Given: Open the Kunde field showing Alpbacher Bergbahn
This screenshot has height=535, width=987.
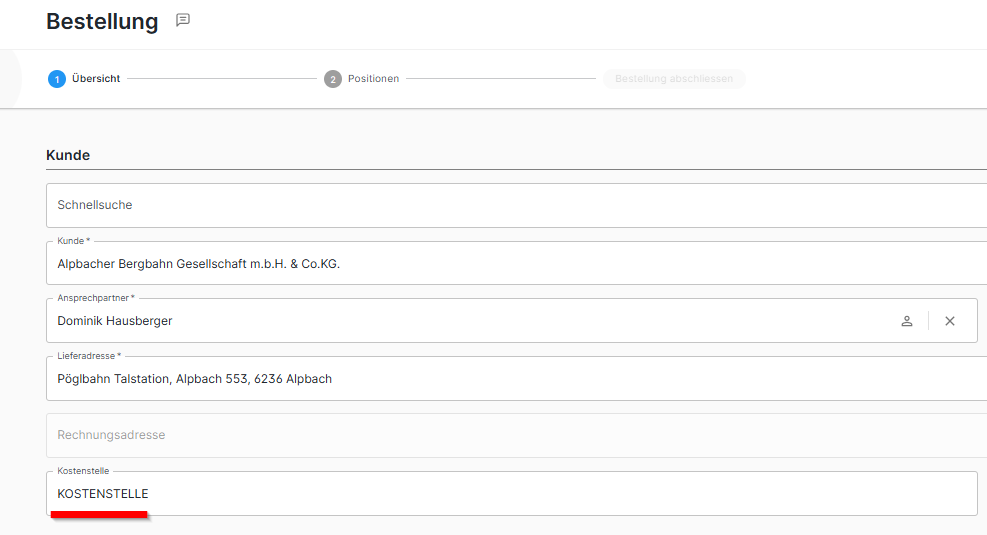Looking at the screenshot, I should (x=500, y=264).
